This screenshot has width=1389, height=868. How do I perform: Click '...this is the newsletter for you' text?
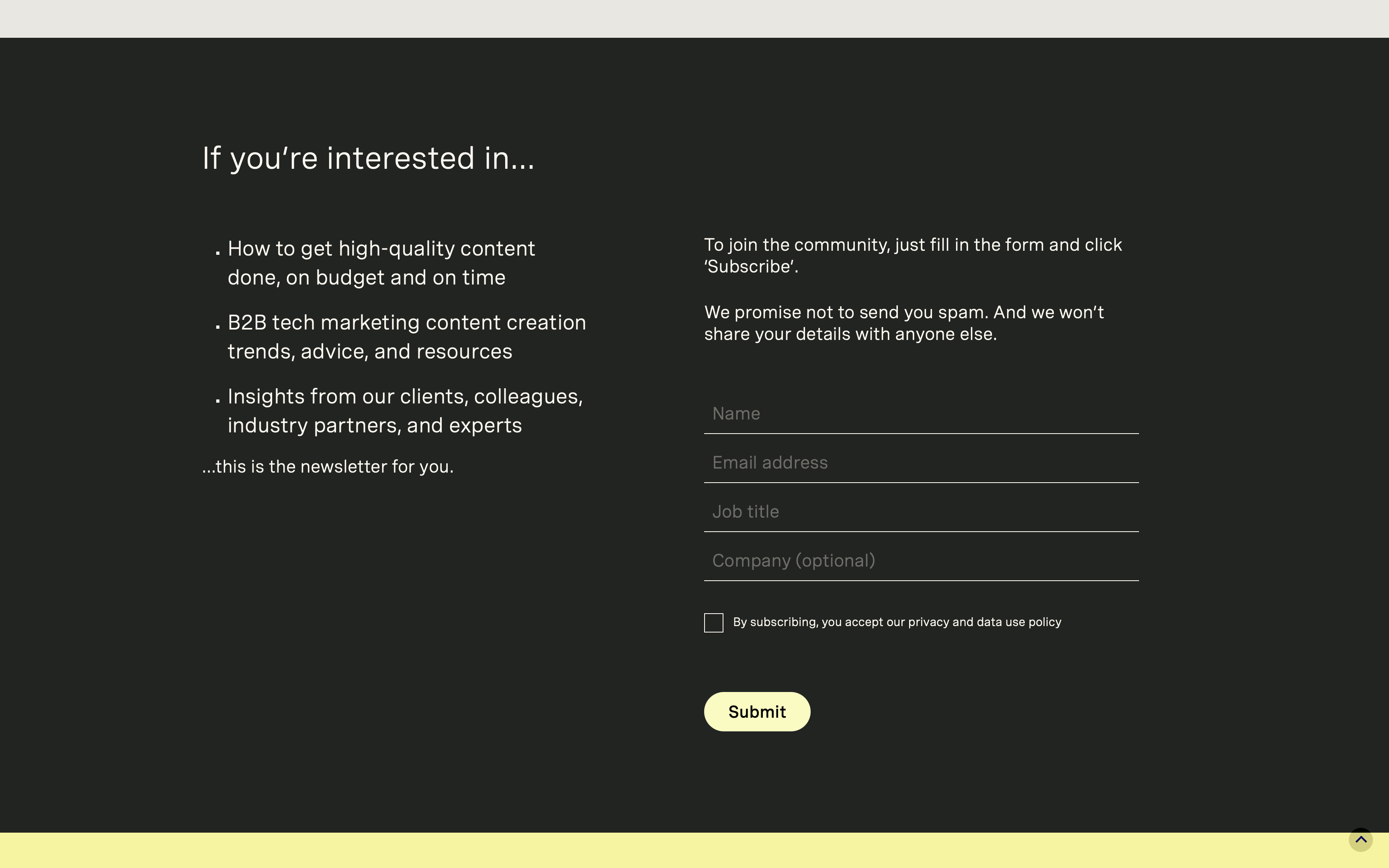(x=327, y=466)
